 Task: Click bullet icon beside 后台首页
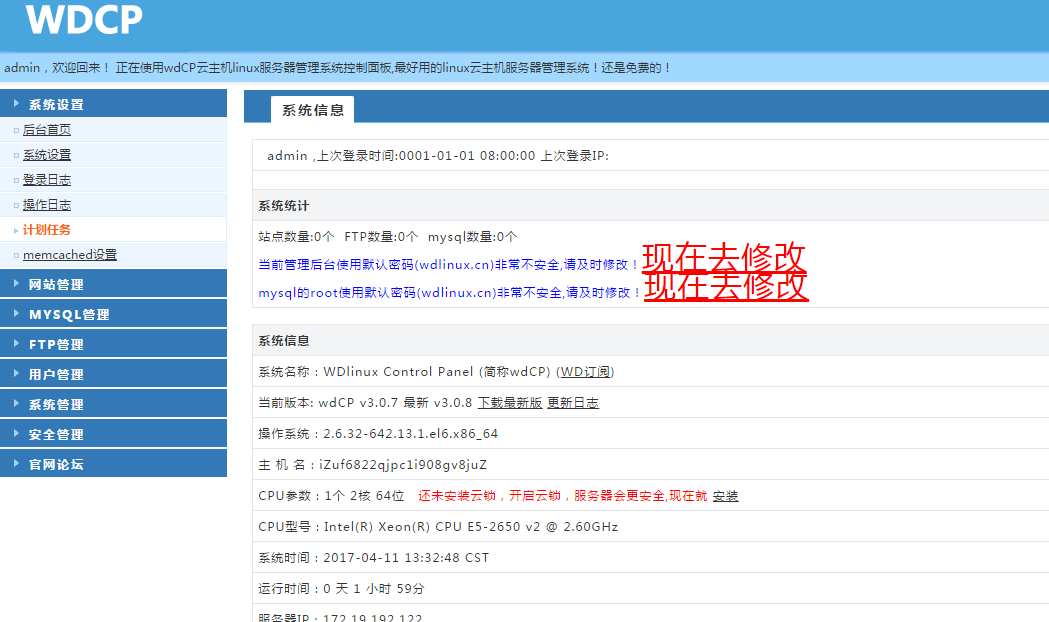click(16, 130)
